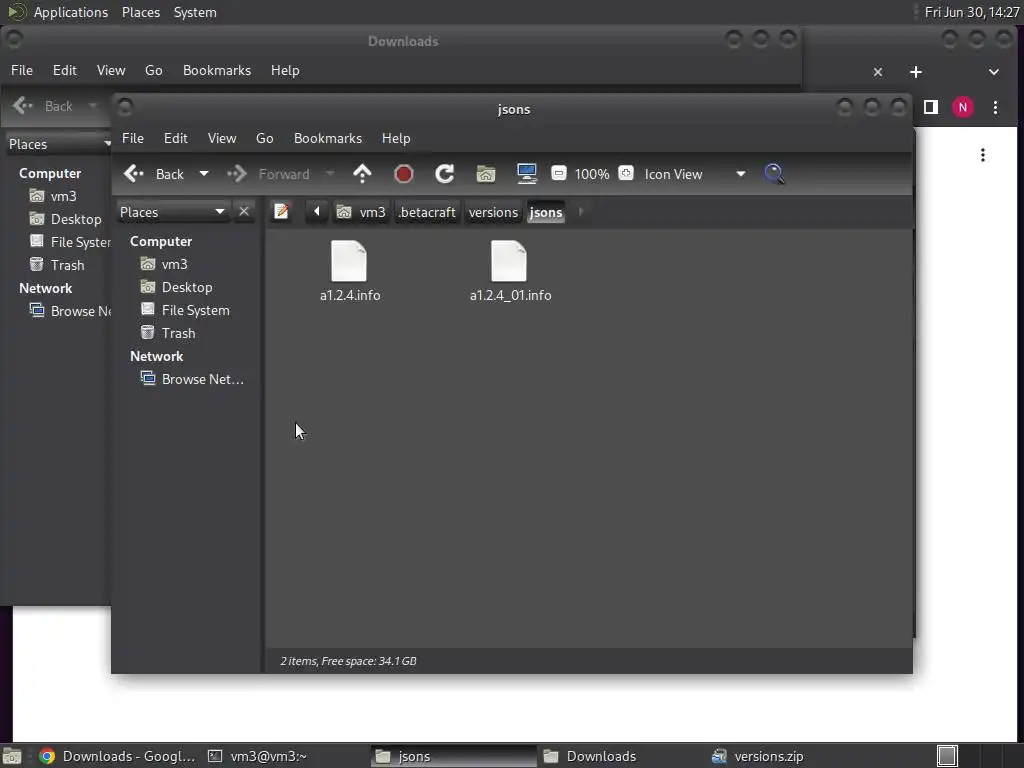Open Chrome three-dot menu
The image size is (1024, 768).
click(x=995, y=107)
